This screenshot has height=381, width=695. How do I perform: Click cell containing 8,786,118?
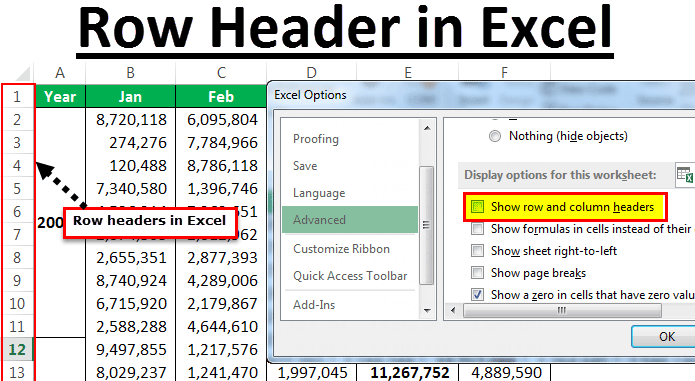(x=221, y=166)
